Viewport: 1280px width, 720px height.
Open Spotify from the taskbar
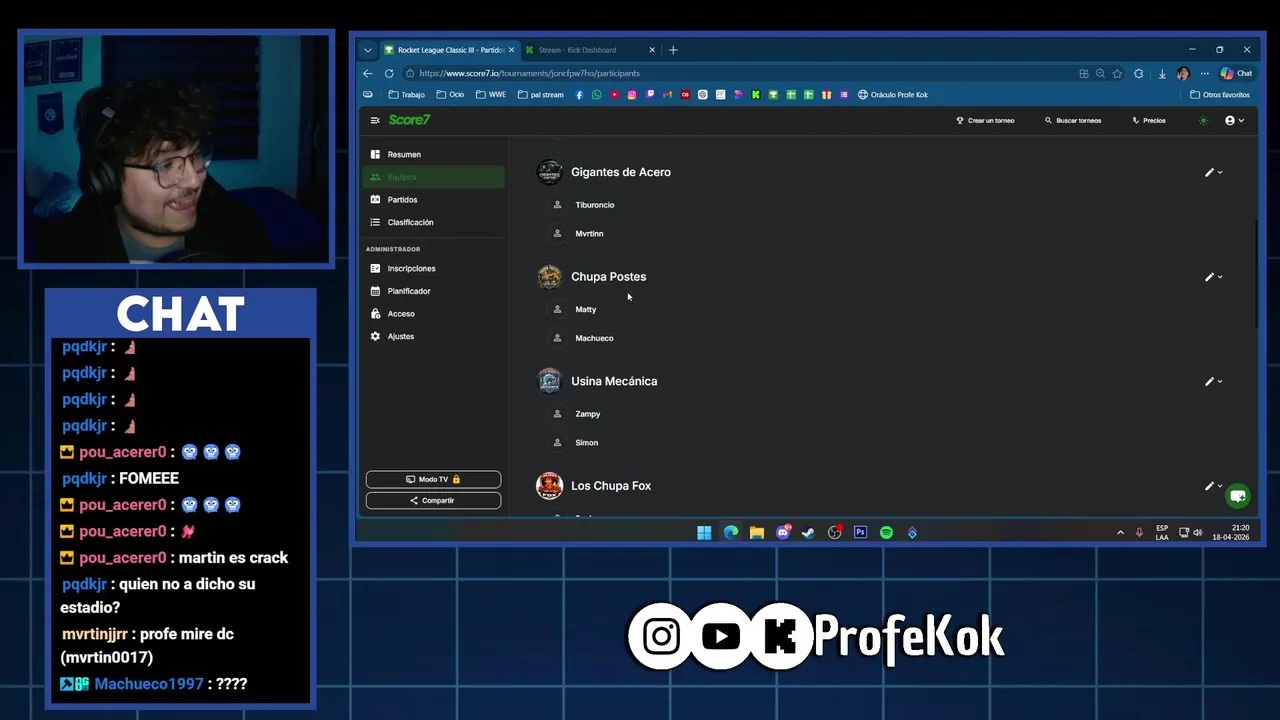point(886,533)
